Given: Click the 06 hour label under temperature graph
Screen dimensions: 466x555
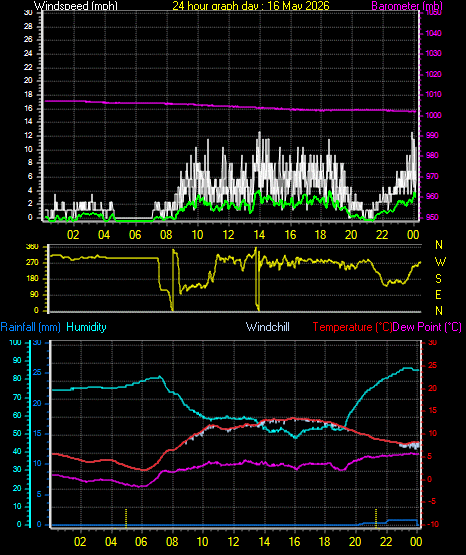Looking at the screenshot, I should (x=141, y=542).
